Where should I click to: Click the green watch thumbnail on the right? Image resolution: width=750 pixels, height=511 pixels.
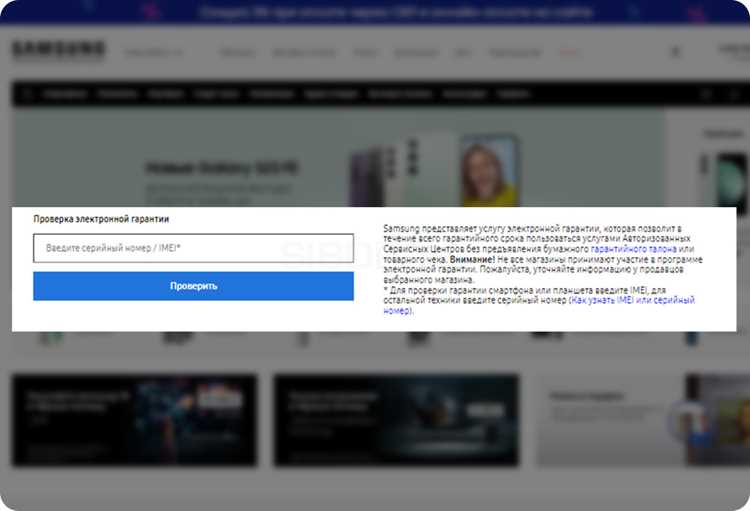[x=731, y=182]
